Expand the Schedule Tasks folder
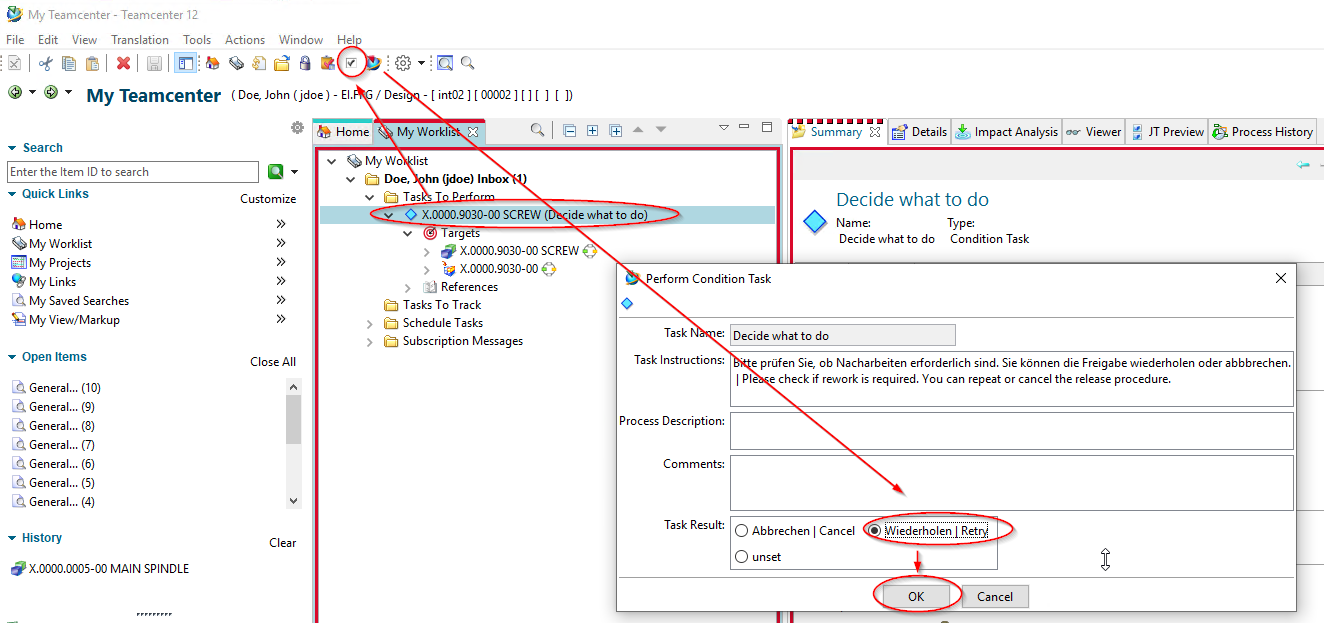This screenshot has width=1324, height=623. click(370, 323)
